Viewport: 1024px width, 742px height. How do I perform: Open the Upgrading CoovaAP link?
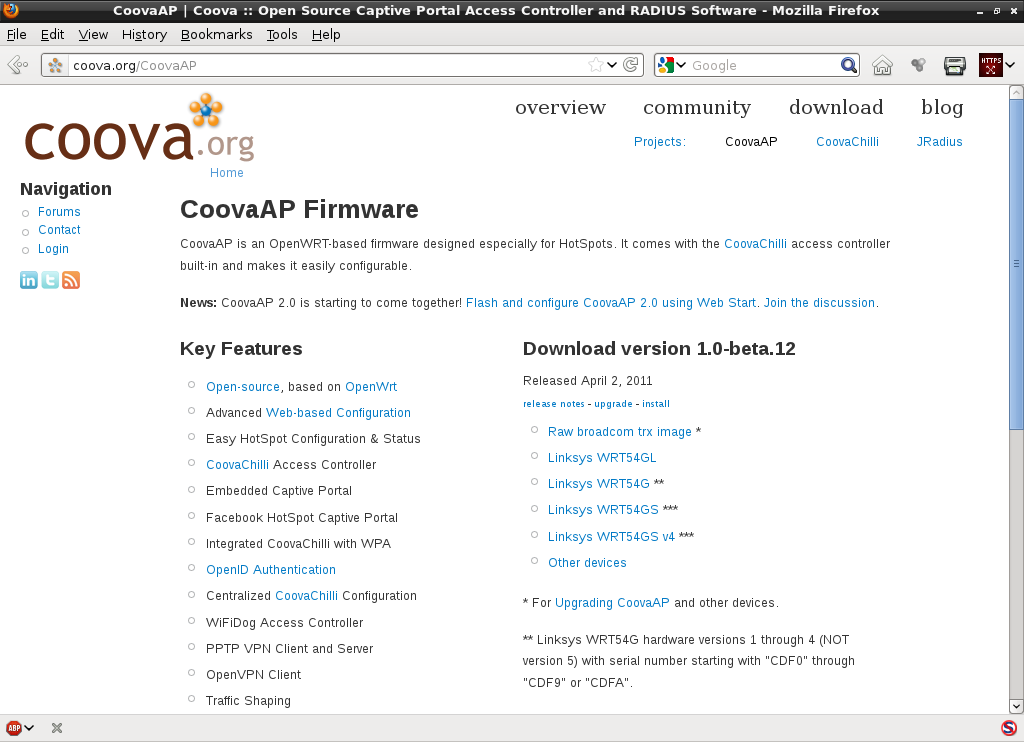click(x=612, y=603)
